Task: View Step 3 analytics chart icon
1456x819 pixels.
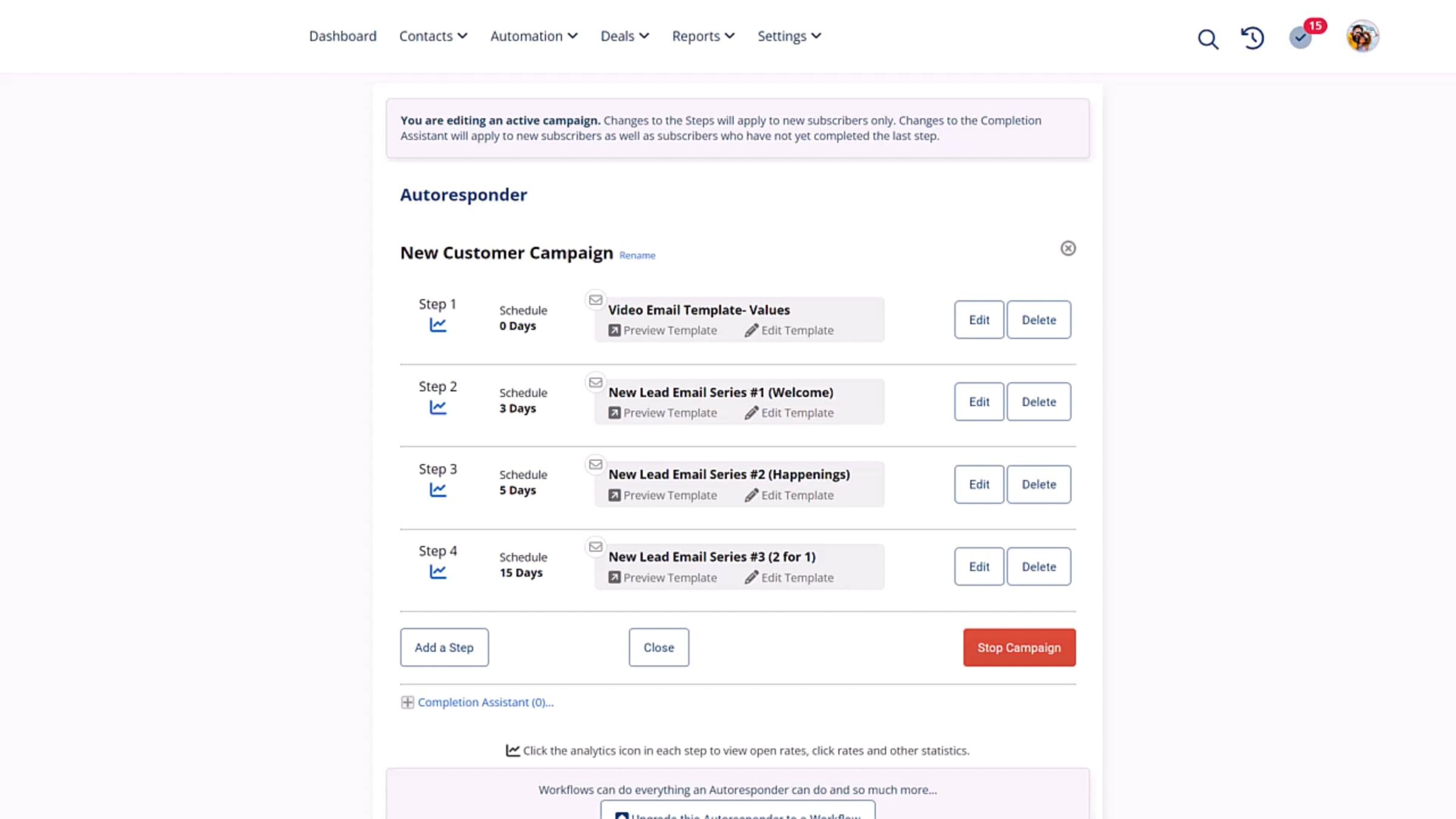Action: [438, 490]
